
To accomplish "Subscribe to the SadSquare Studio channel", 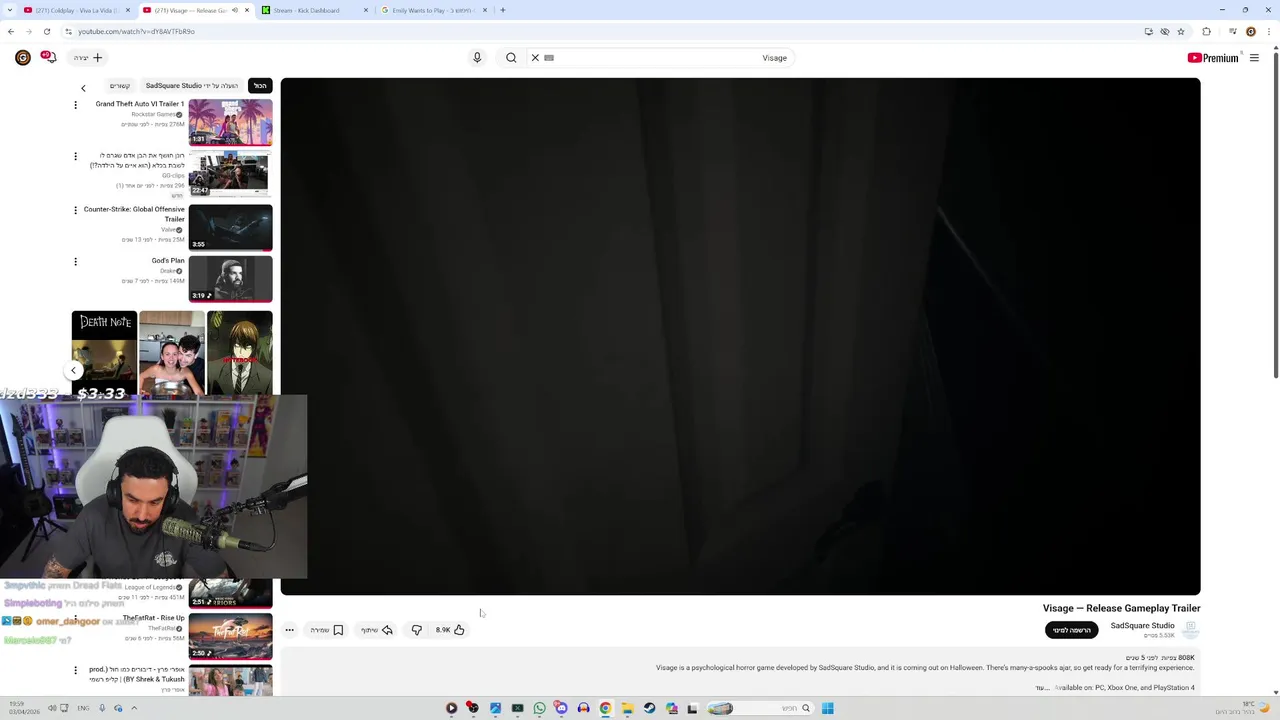I will pos(1071,630).
